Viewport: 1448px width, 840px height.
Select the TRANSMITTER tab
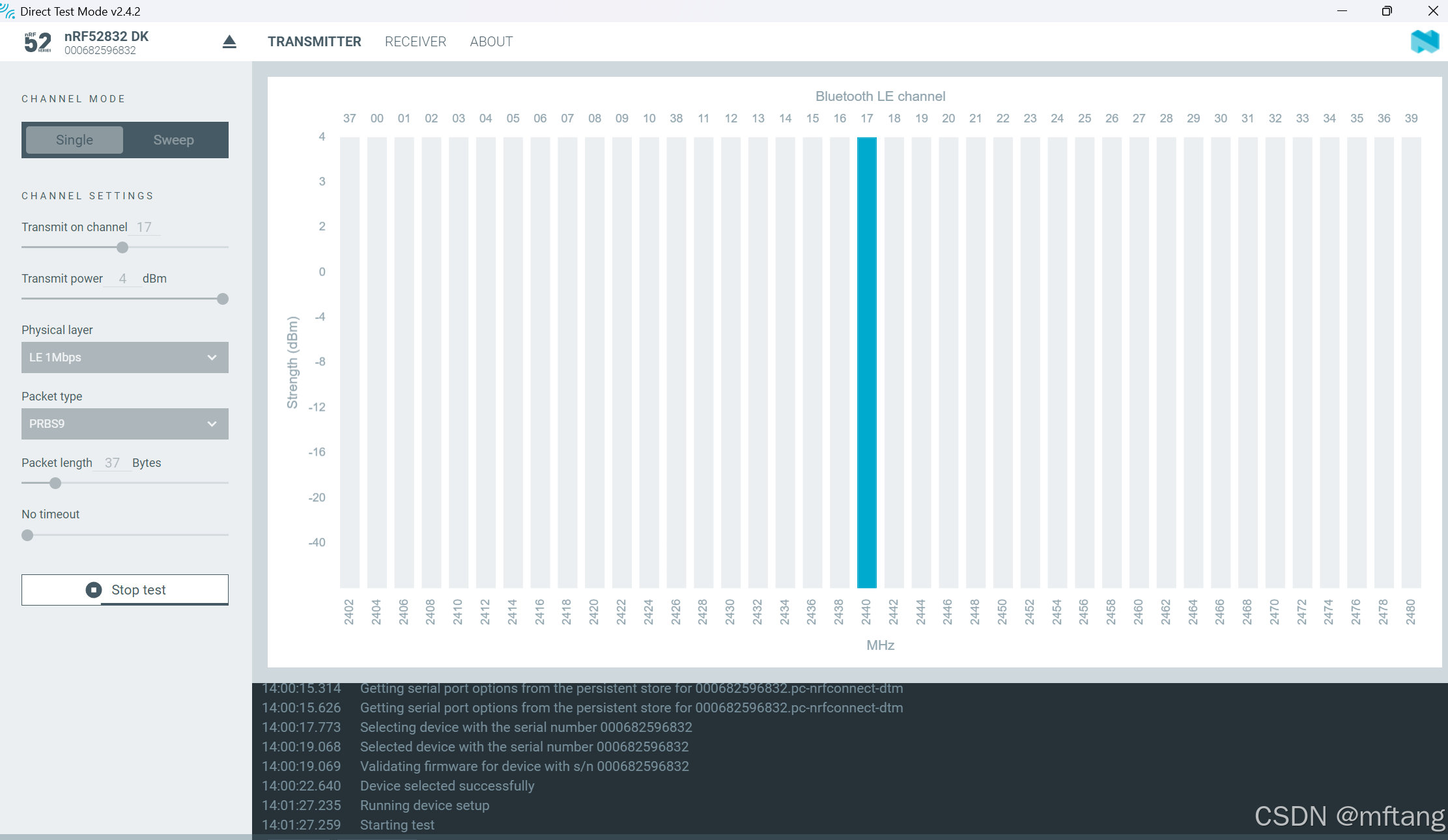314,42
